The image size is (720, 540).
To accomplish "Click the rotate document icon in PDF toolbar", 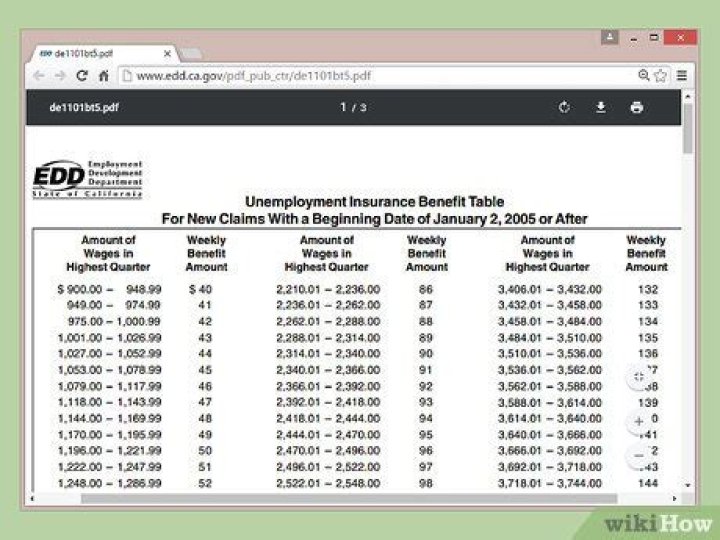I will pyautogui.click(x=564, y=108).
